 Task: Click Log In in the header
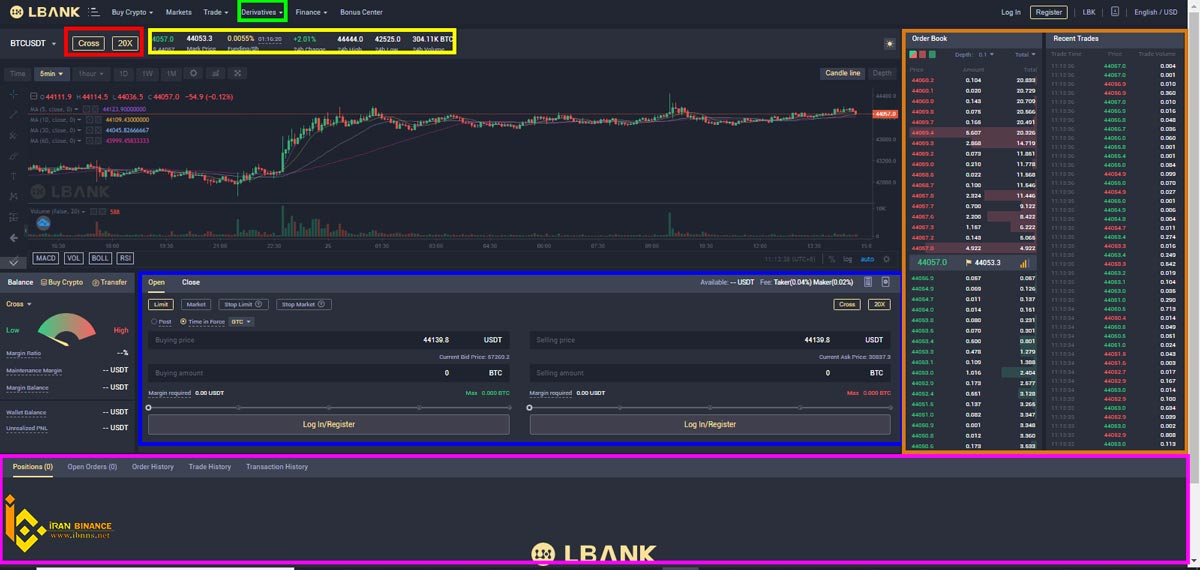click(1011, 12)
